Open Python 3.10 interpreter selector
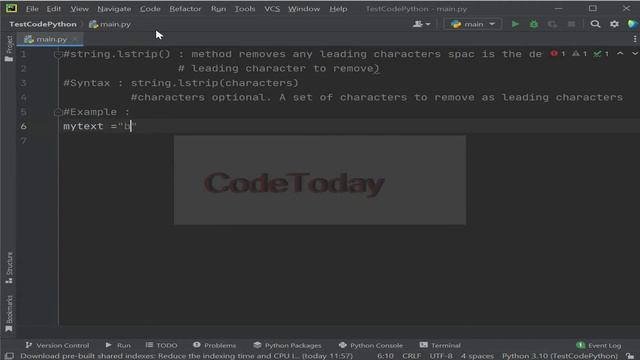This screenshot has width=640, height=360. click(x=560, y=356)
